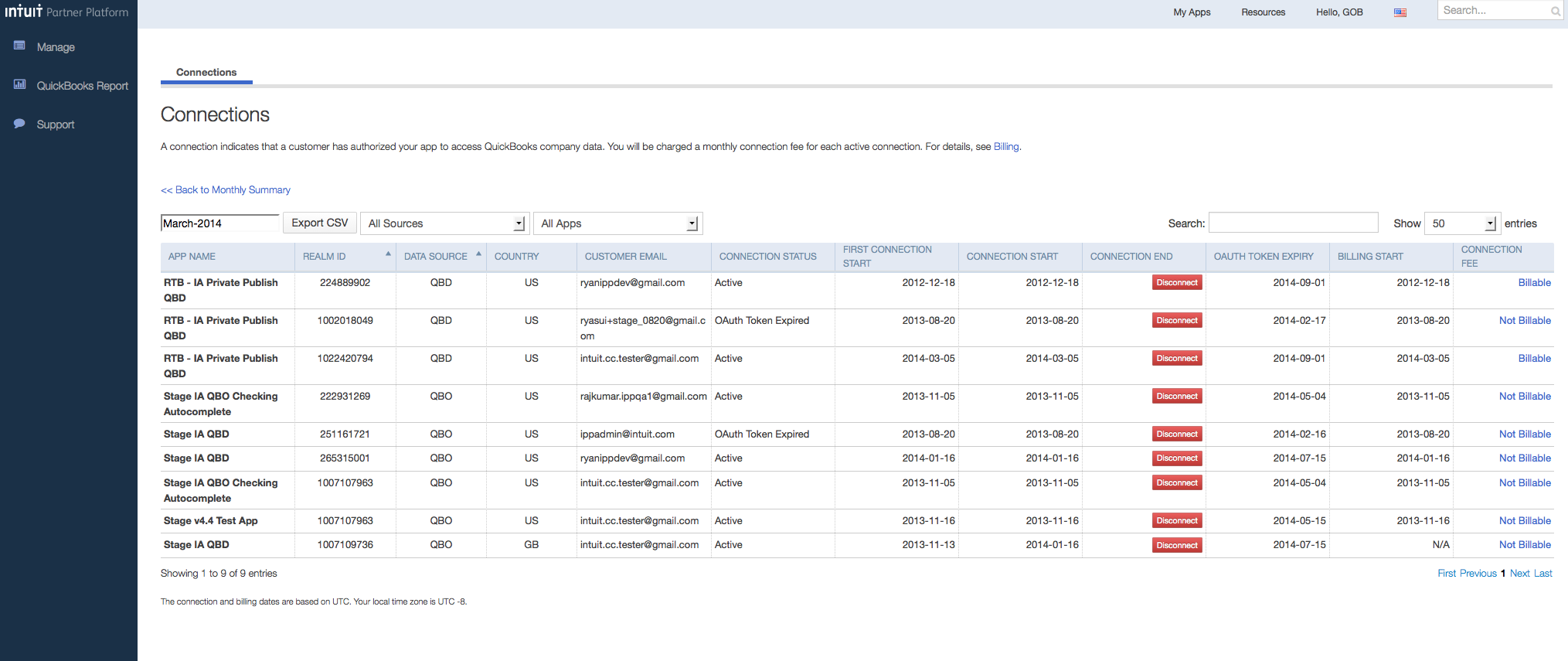Image resolution: width=1568 pixels, height=661 pixels.
Task: Open the Hello, GOB account menu
Action: point(1339,12)
